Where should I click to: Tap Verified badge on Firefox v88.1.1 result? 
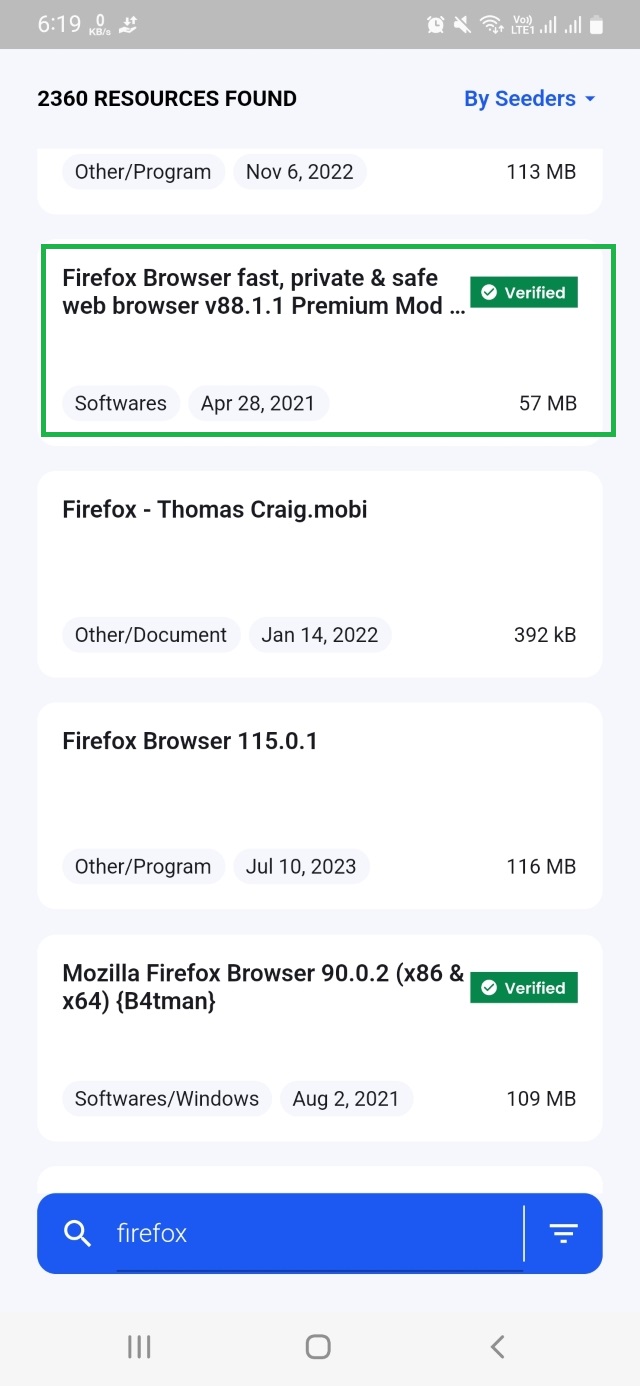[524, 293]
